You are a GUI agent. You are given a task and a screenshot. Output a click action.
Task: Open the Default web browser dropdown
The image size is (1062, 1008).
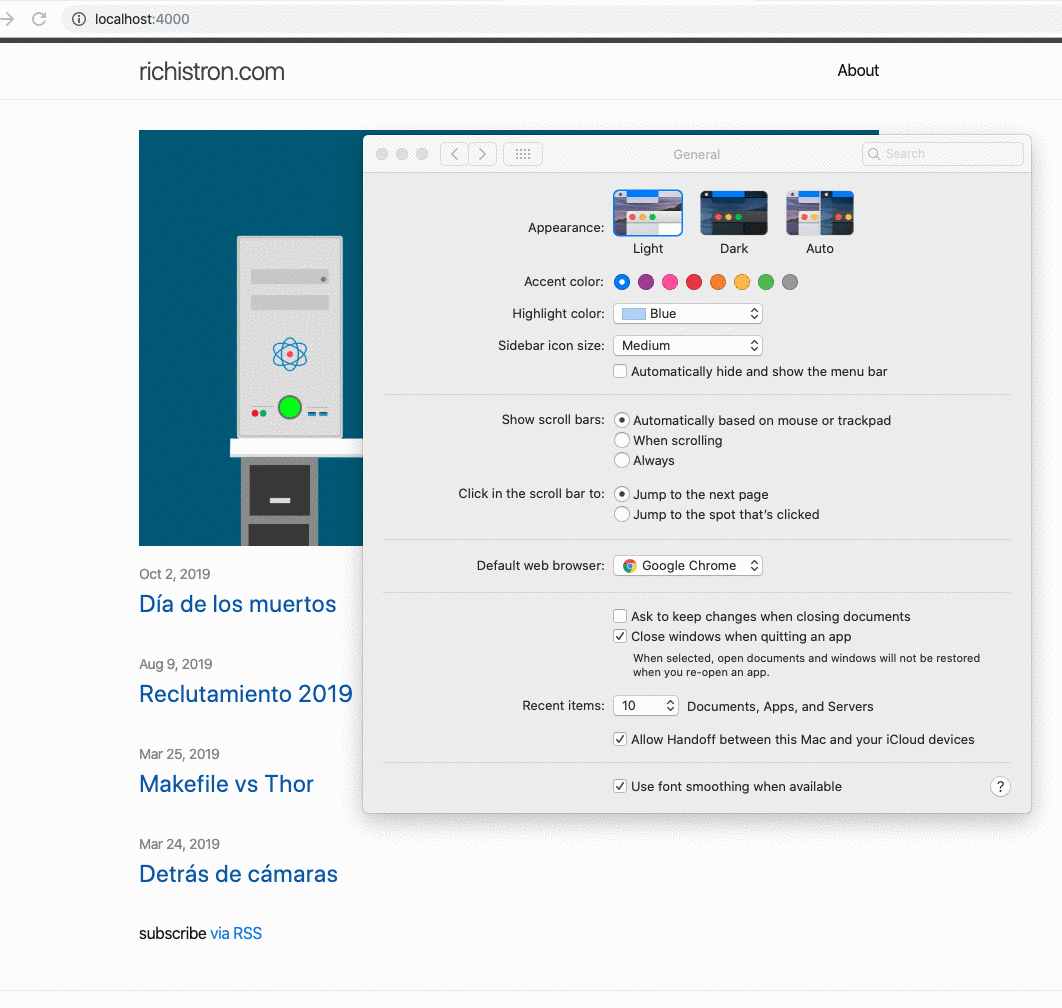(687, 566)
